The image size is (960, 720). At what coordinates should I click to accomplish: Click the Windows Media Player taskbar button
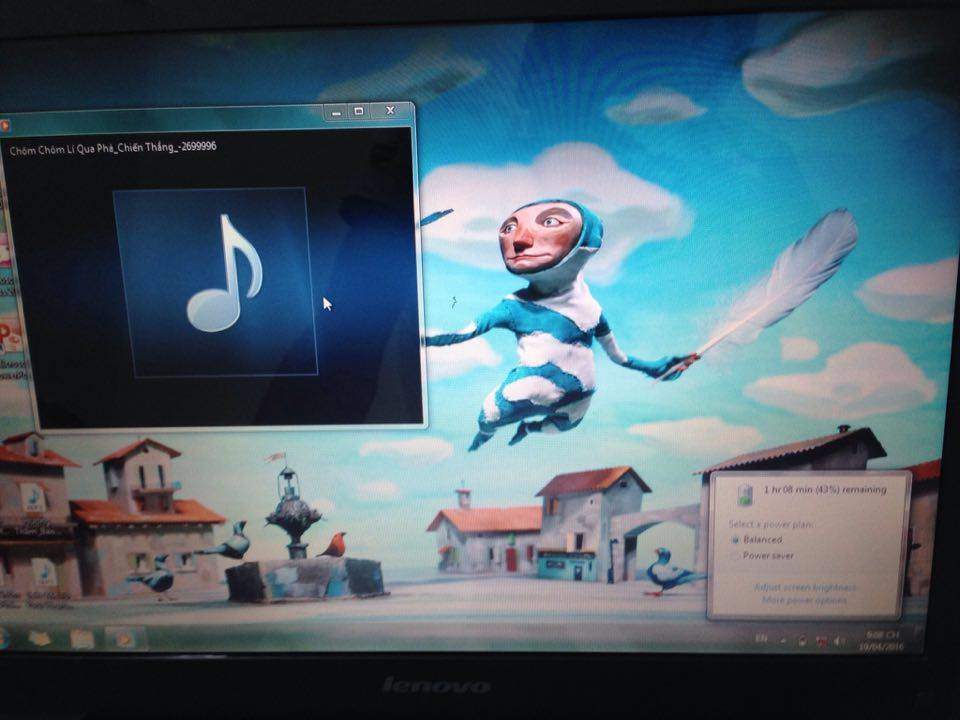125,639
